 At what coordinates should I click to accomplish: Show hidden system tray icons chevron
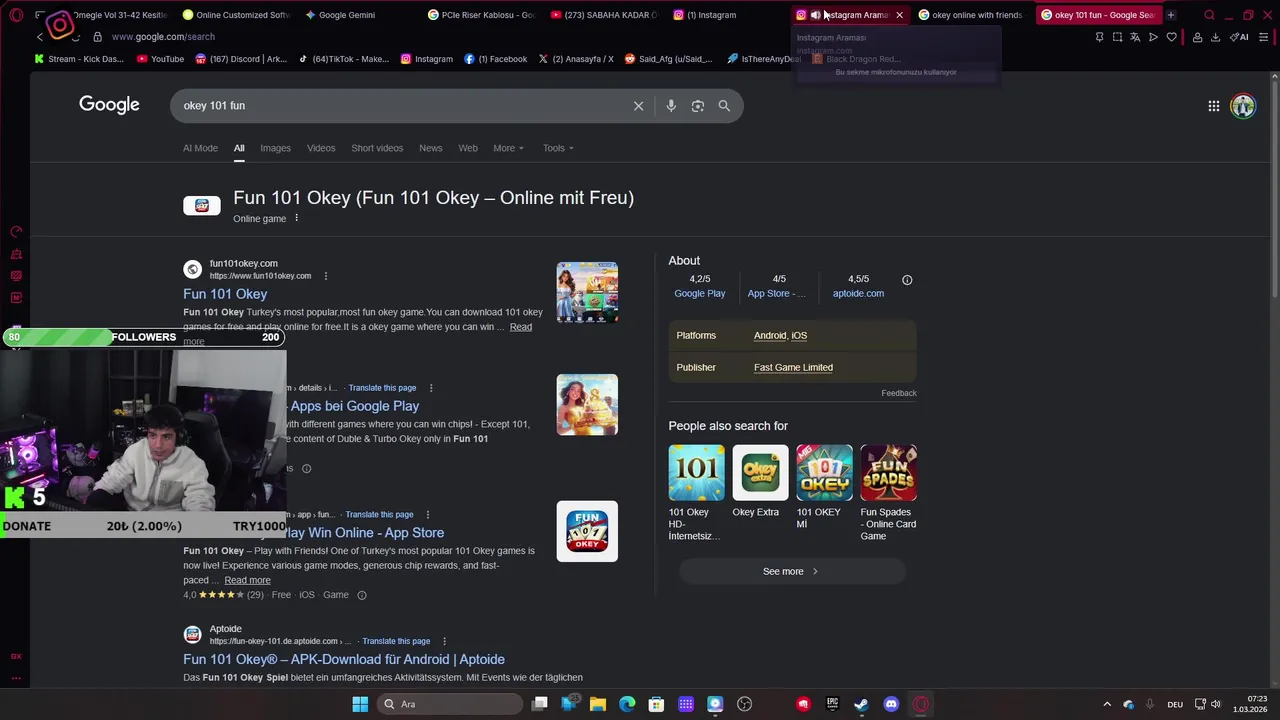pyautogui.click(x=1106, y=704)
